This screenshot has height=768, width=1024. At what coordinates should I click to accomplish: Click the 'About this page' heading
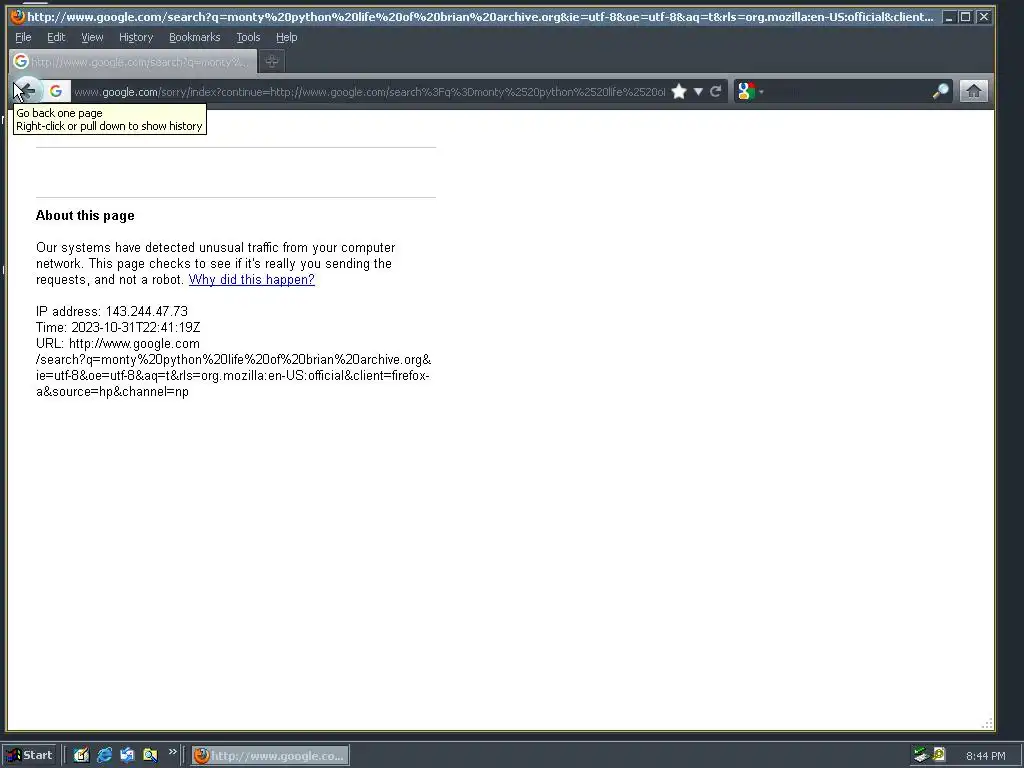(x=85, y=216)
